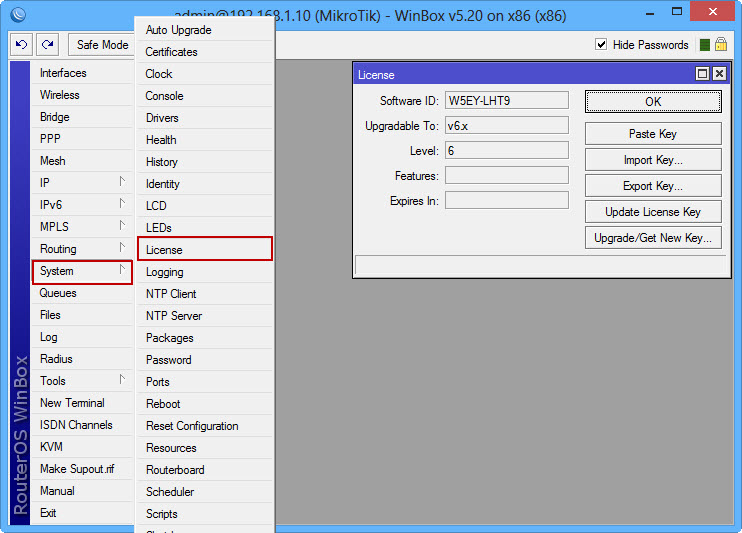This screenshot has width=742, height=533.
Task: Click OK in the License dialog
Action: pyautogui.click(x=653, y=102)
